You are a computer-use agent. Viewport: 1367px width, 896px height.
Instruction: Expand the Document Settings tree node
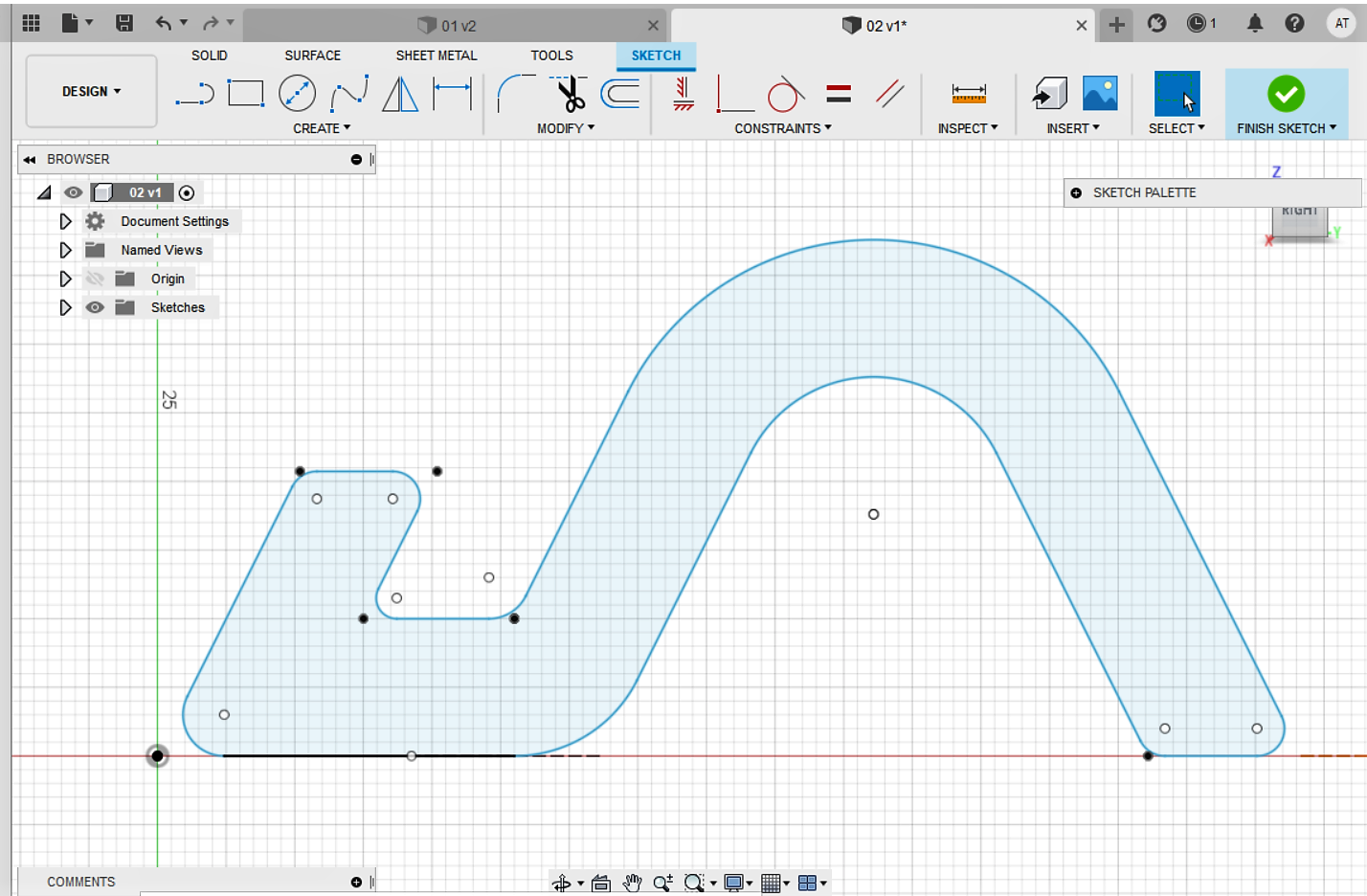tap(65, 221)
